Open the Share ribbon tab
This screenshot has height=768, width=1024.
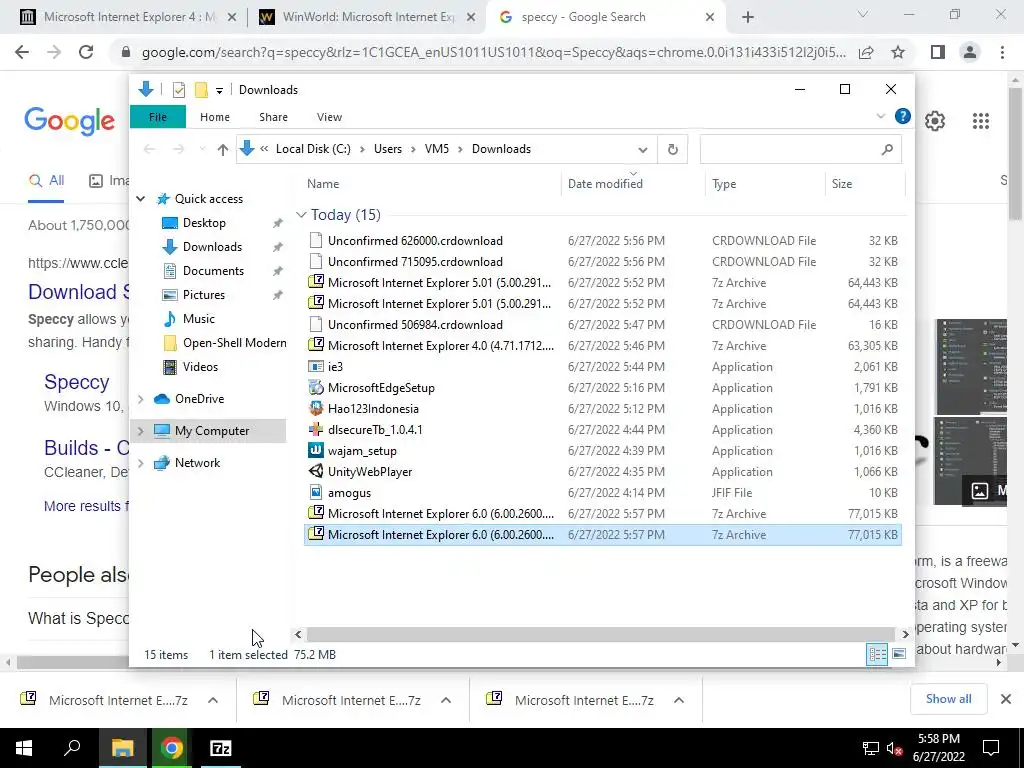273,117
